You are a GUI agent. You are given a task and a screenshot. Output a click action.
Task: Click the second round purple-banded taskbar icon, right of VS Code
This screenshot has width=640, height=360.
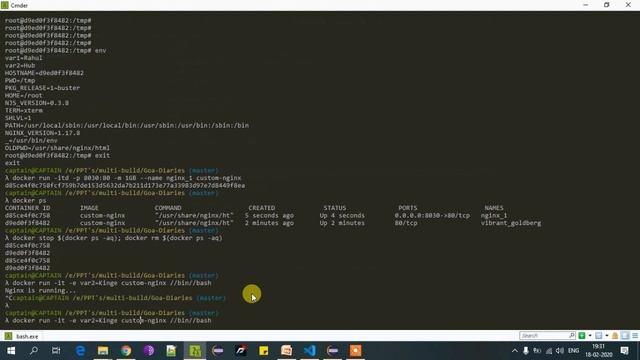[x=333, y=351]
